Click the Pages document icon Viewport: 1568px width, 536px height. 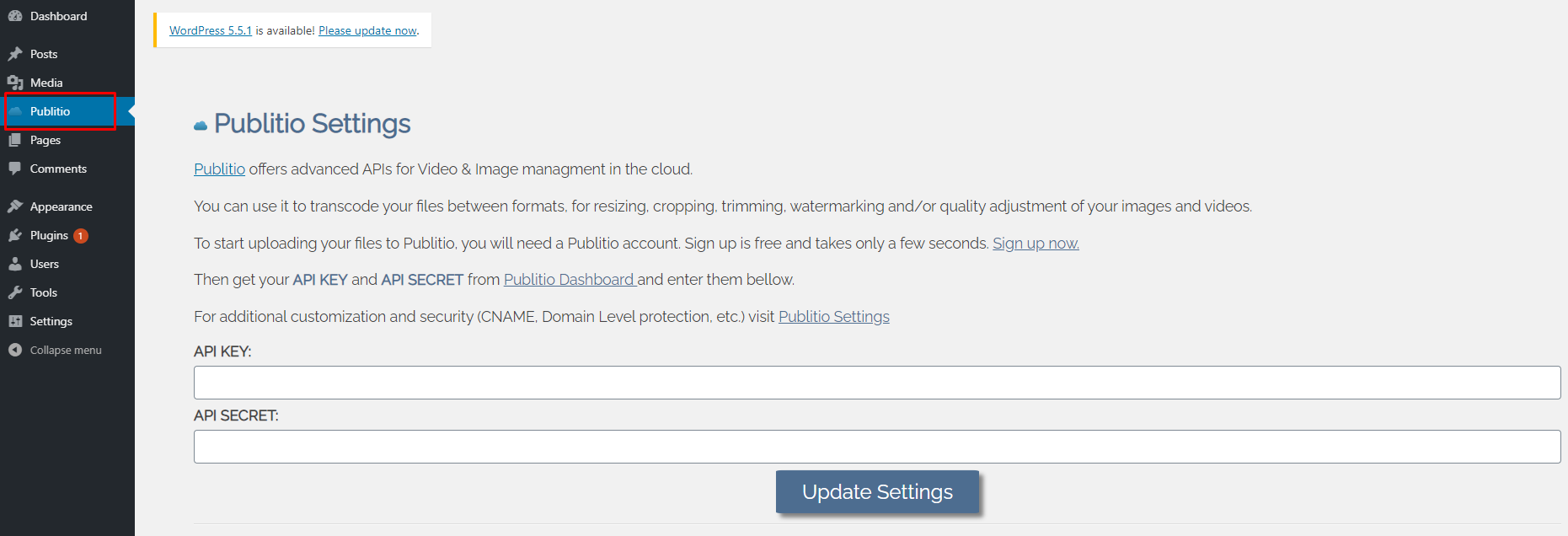pyautogui.click(x=15, y=140)
